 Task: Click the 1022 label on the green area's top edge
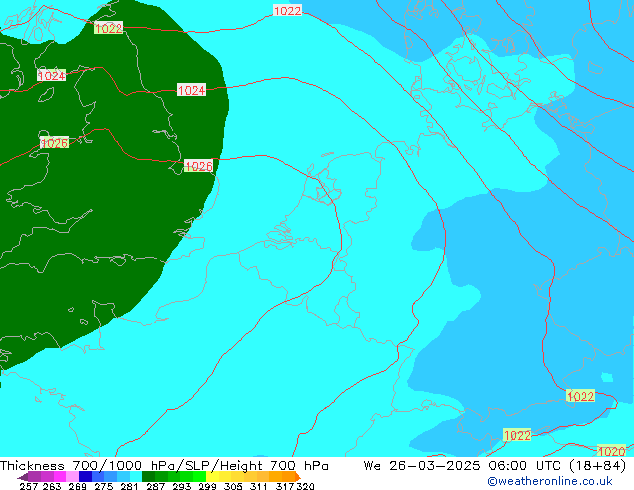(x=108, y=28)
